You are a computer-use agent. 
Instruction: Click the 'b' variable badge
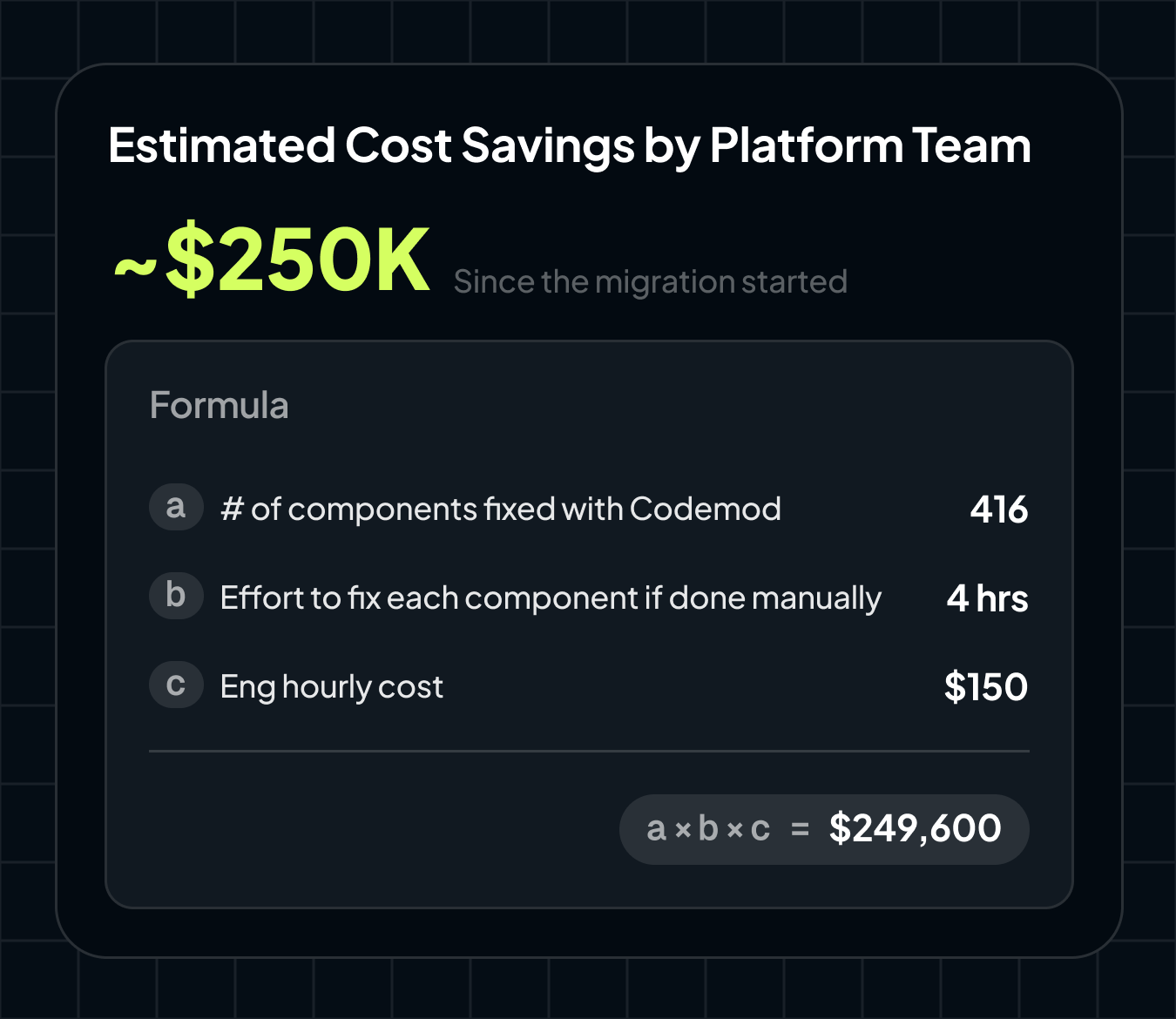click(x=176, y=596)
